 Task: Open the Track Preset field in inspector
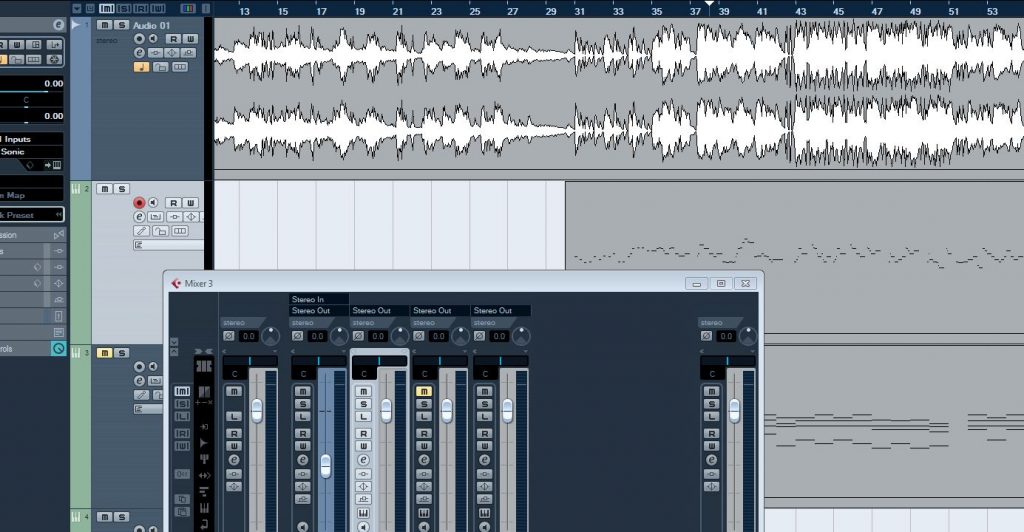pos(32,215)
